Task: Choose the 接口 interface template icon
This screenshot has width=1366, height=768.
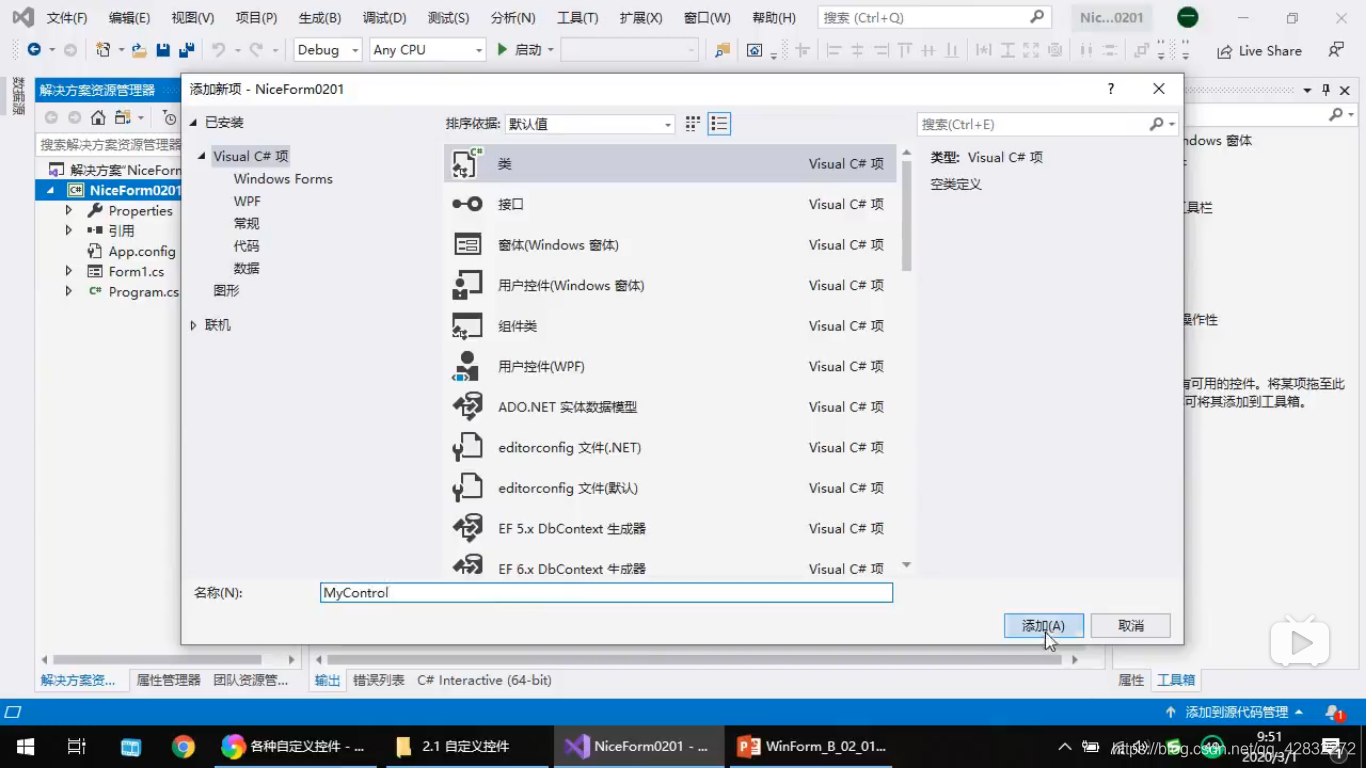Action: coord(467,204)
